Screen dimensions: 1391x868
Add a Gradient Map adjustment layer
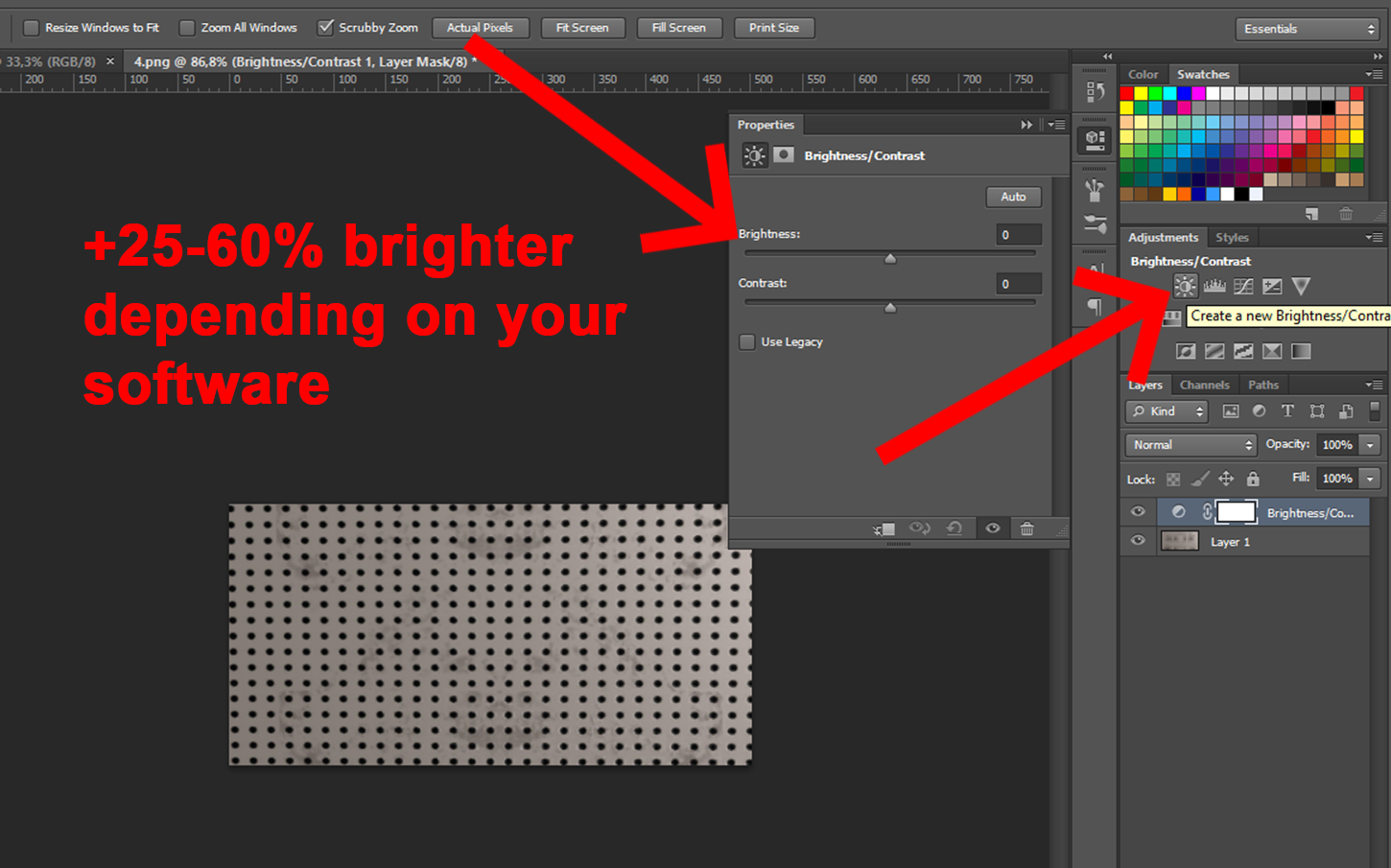1301,351
